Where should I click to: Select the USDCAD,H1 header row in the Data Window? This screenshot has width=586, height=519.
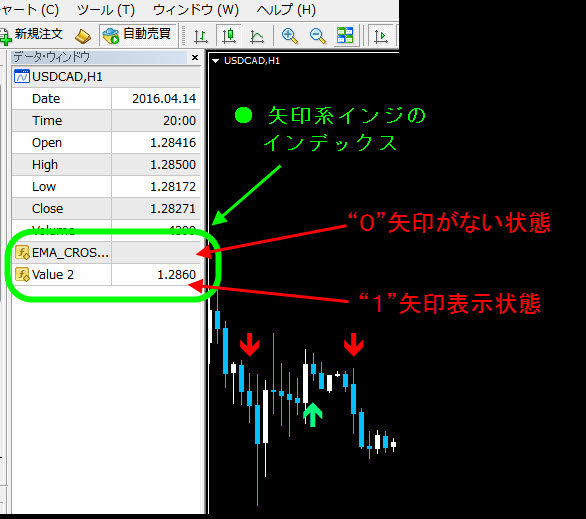(x=106, y=77)
